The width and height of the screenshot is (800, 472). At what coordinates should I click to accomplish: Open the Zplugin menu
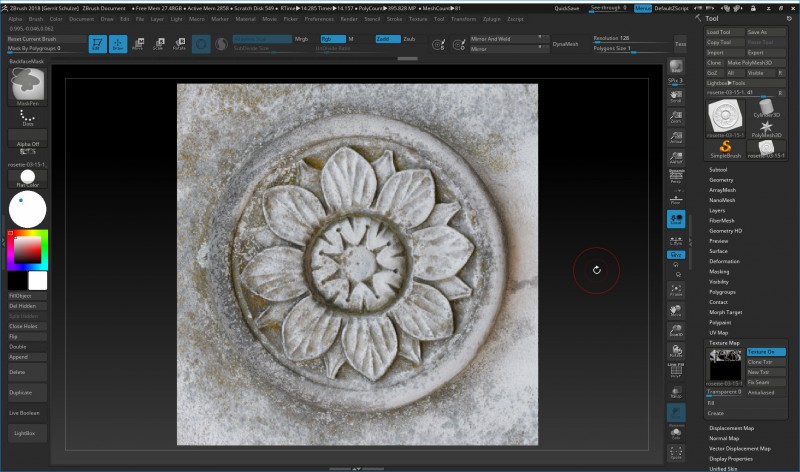pyautogui.click(x=492, y=19)
